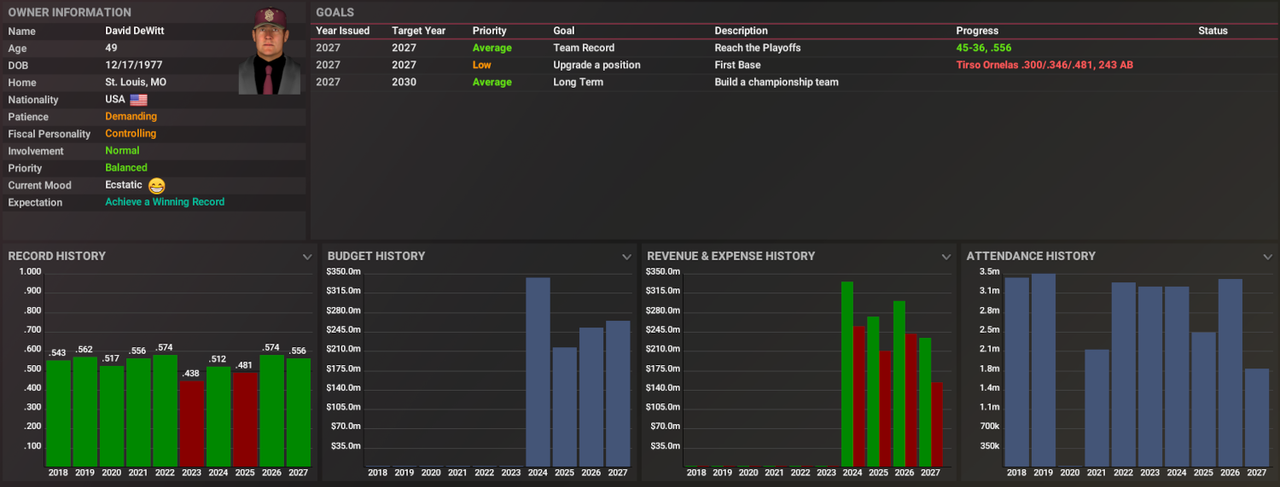
Task: Click the Goal column header
Action: pyautogui.click(x=564, y=31)
